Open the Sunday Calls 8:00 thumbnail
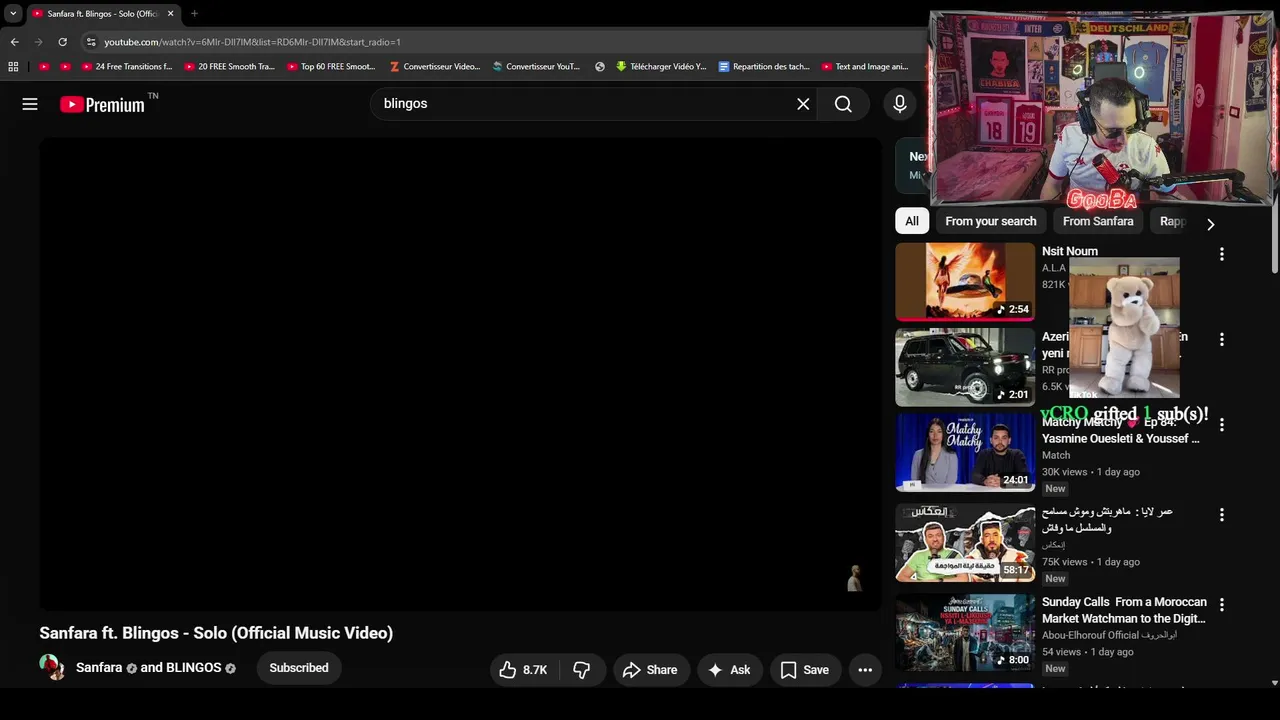This screenshot has width=1280, height=720. (965, 633)
